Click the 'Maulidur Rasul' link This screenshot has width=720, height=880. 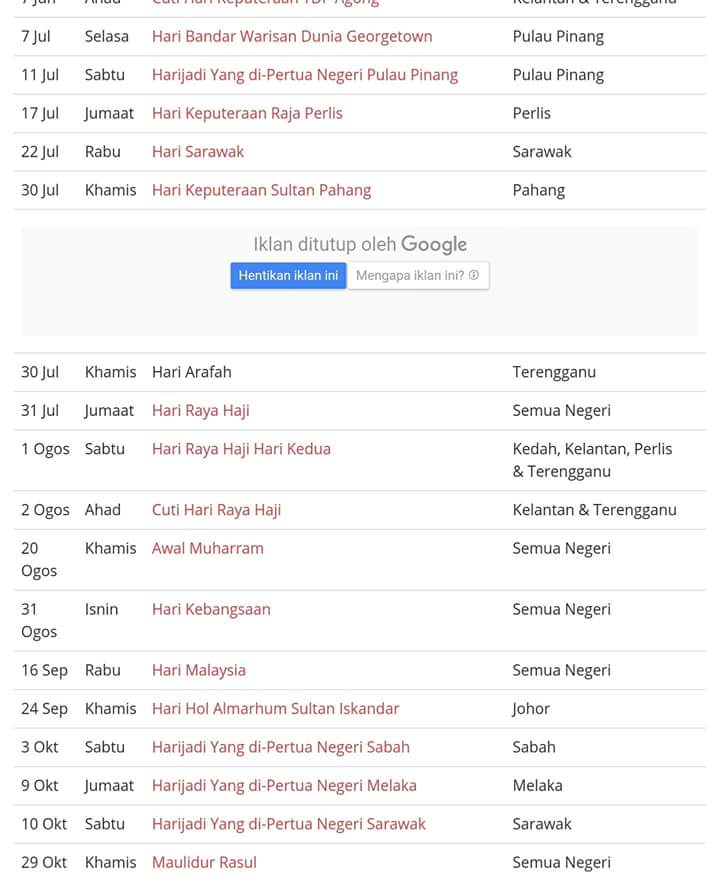pos(204,862)
